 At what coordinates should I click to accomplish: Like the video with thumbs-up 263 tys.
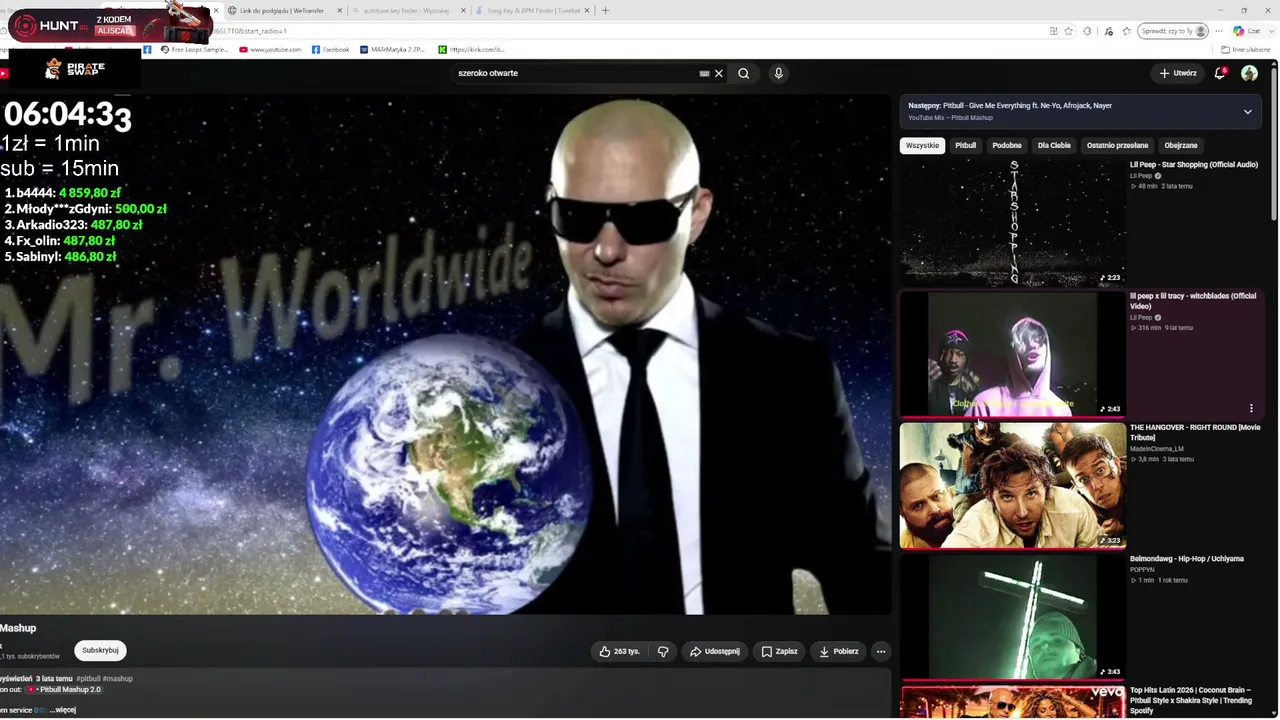point(619,651)
